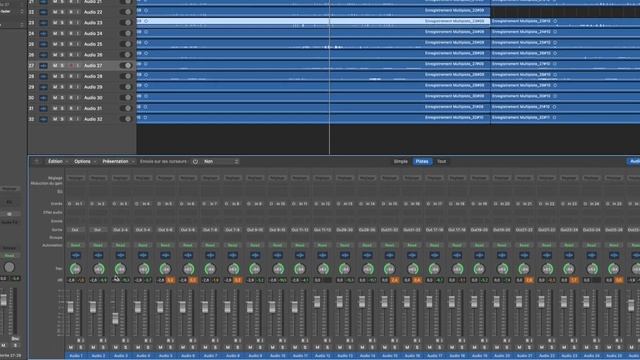Viewport: 640px width, 360px height.
Task: Click the Audio 17 mixer channel waveform icon
Action: click(x=435, y=256)
